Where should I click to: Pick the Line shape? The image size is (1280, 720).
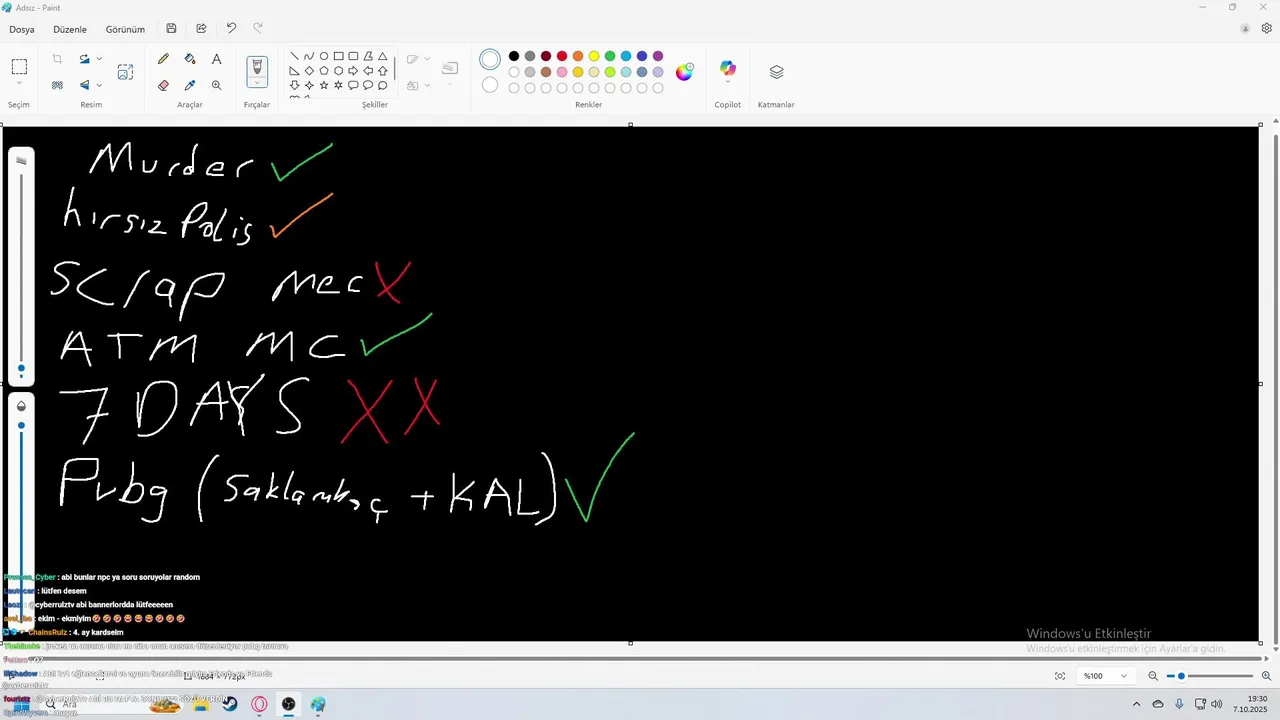click(294, 56)
